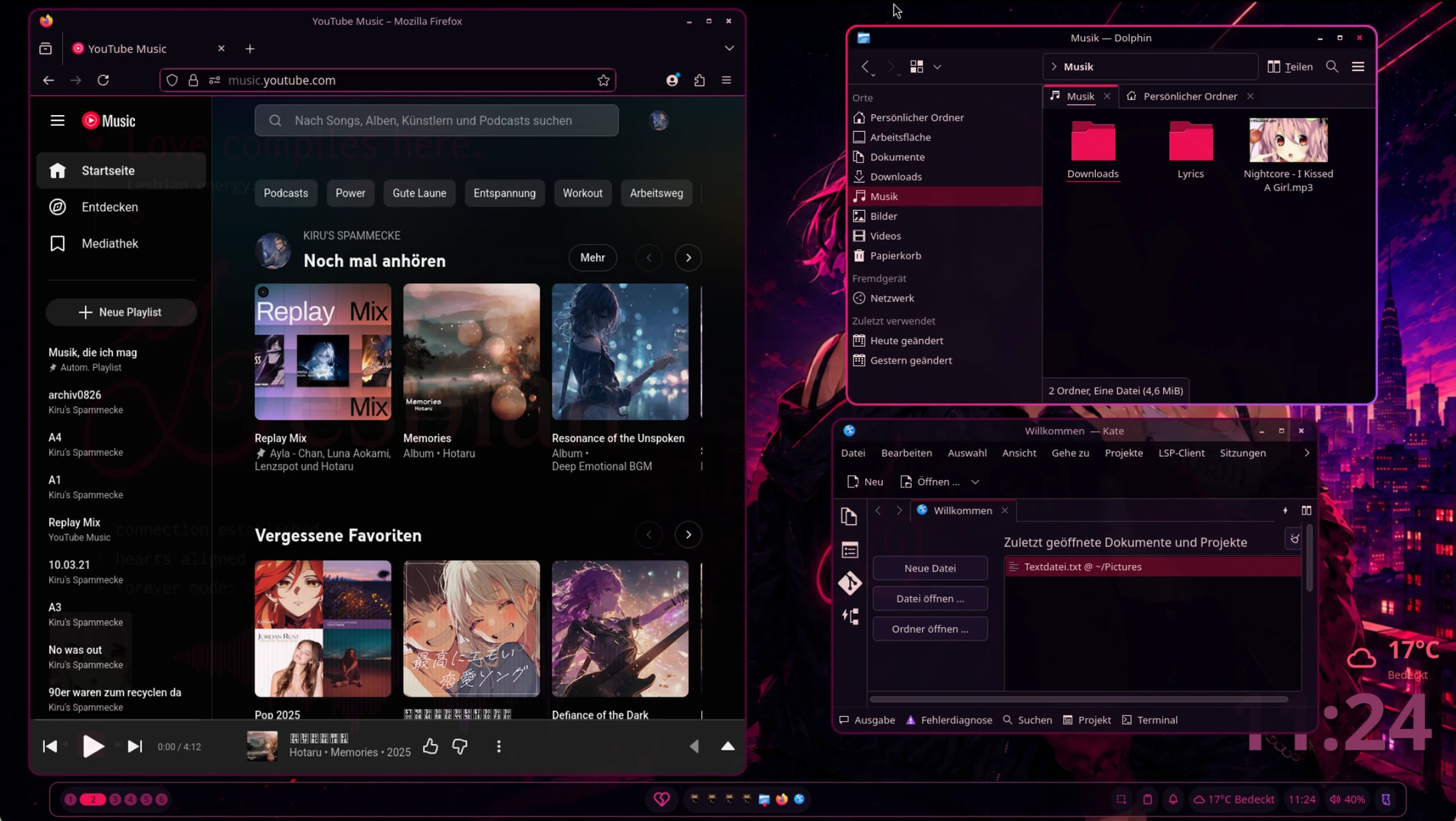Open Dolphin view mode dropdown arrow
This screenshot has height=821, width=1456.
pos(937,67)
